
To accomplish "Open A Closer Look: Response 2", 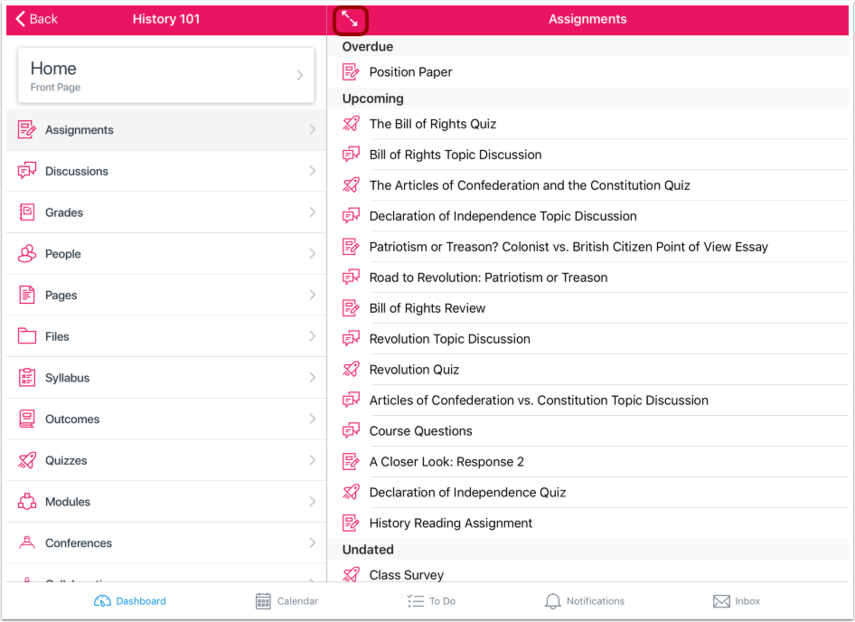I will coord(588,461).
